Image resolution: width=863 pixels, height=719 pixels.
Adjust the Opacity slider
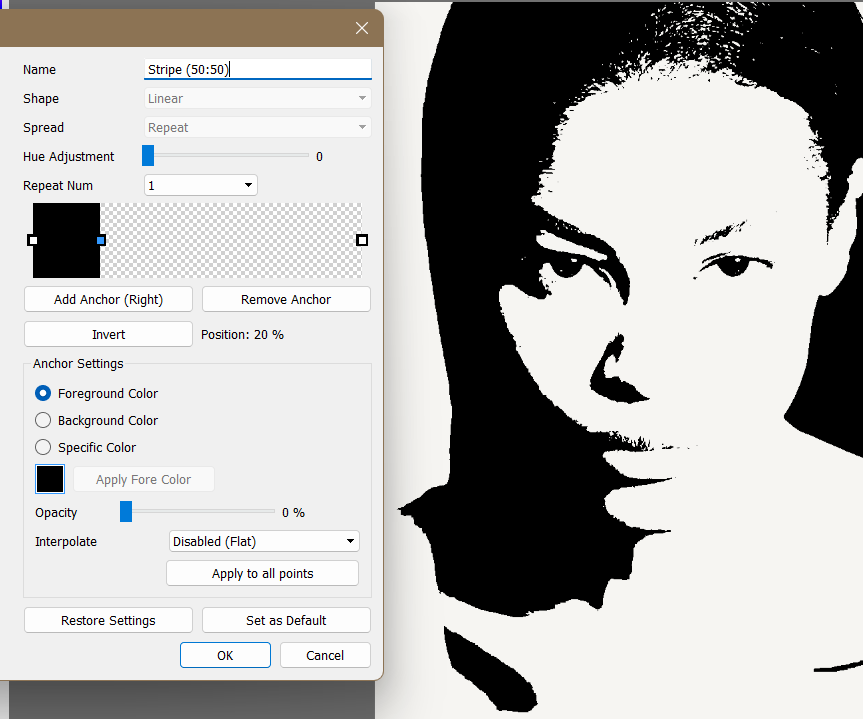pos(126,511)
